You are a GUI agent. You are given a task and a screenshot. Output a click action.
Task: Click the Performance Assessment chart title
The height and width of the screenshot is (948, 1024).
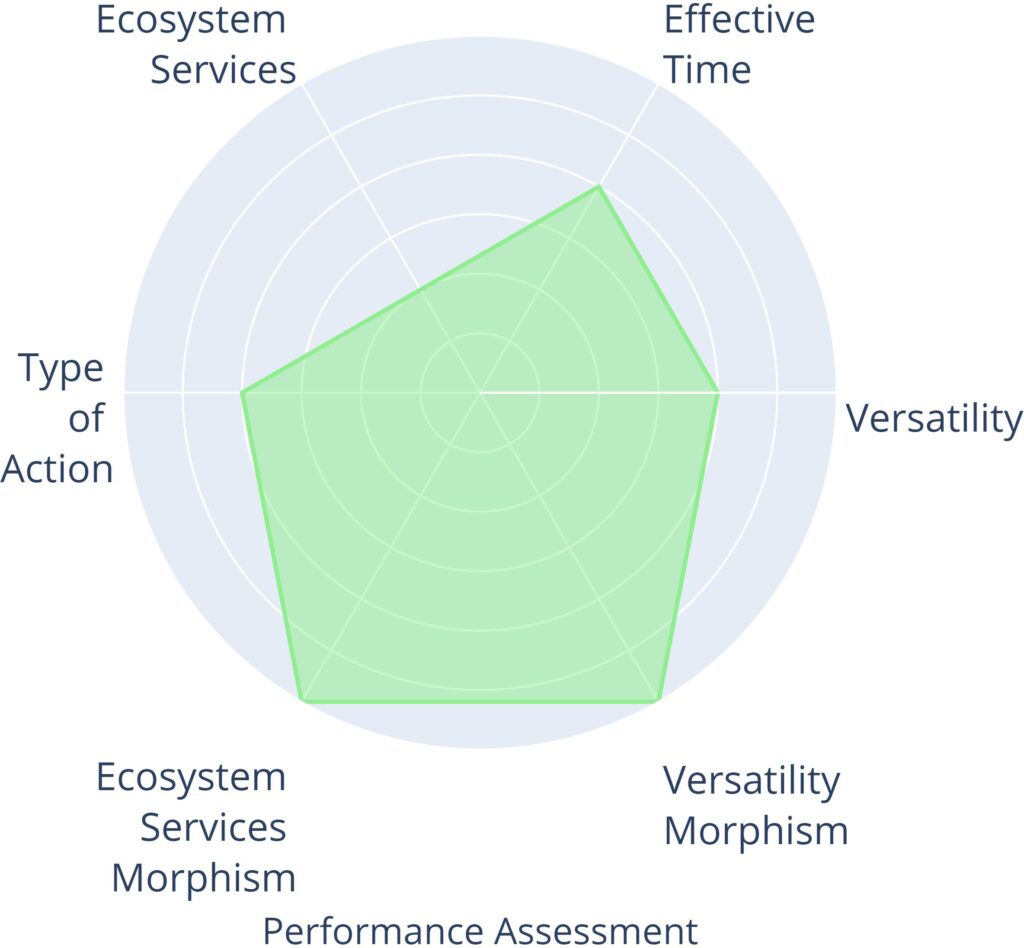click(480, 929)
